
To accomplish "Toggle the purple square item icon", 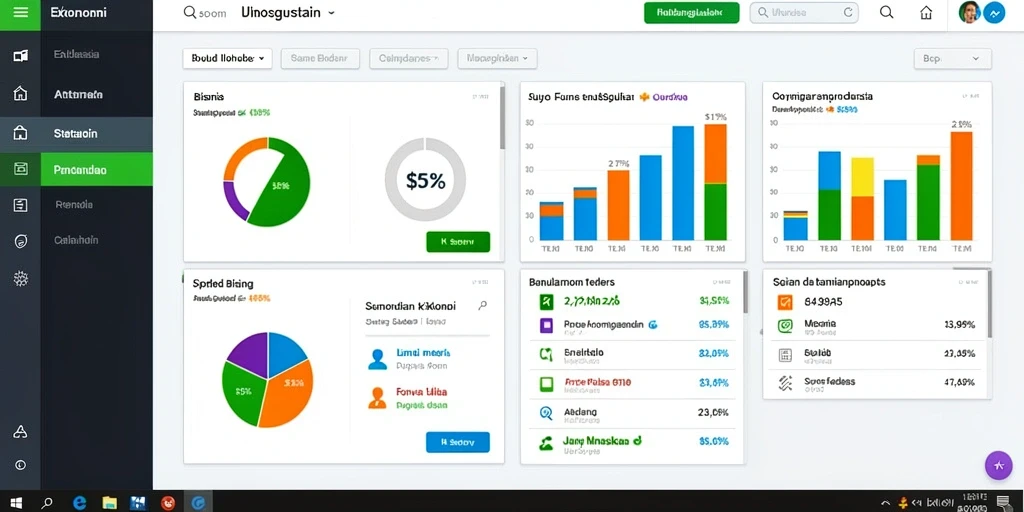I will [546, 325].
